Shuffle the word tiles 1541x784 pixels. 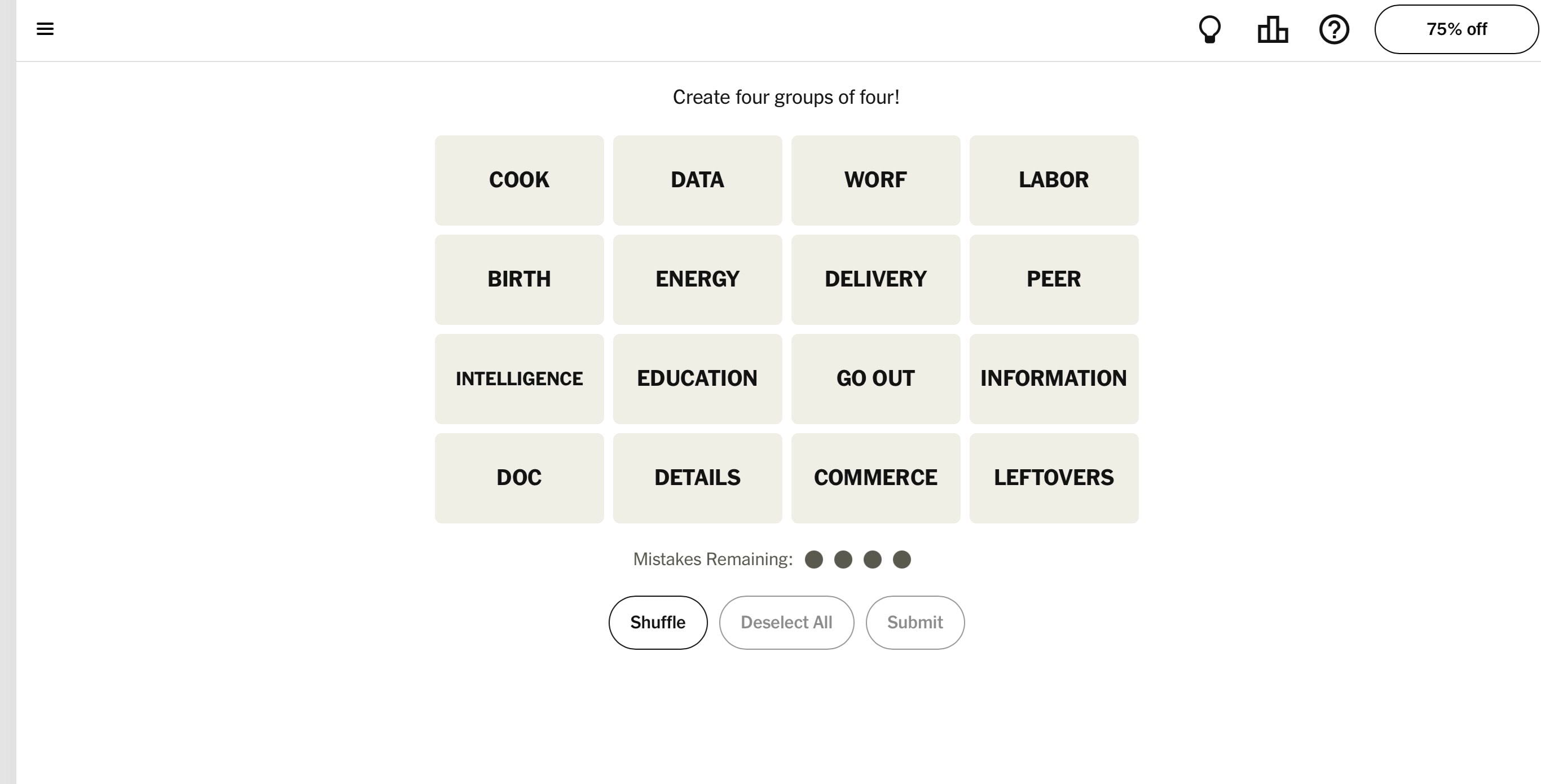(658, 622)
